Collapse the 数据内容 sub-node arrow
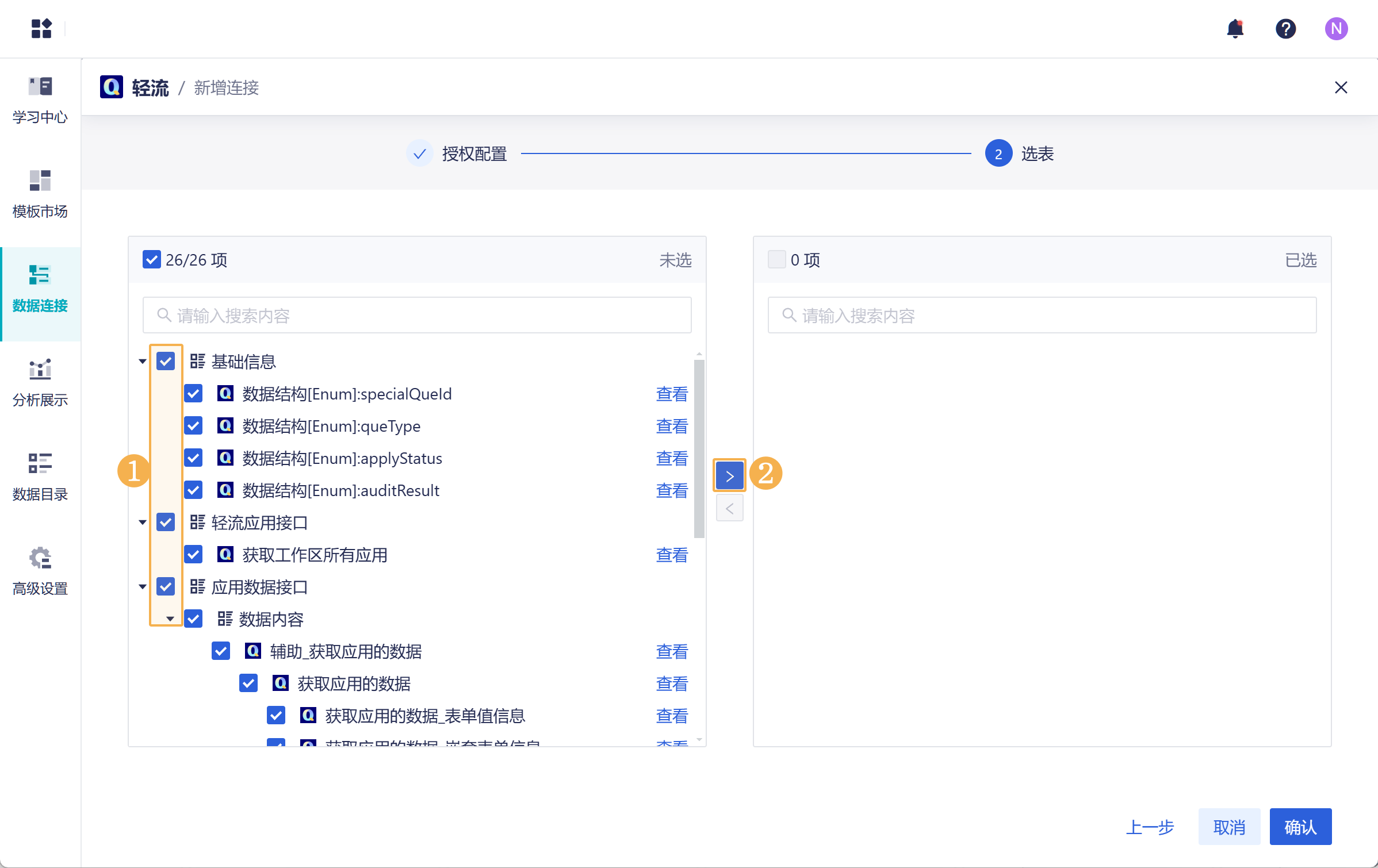 (x=170, y=619)
